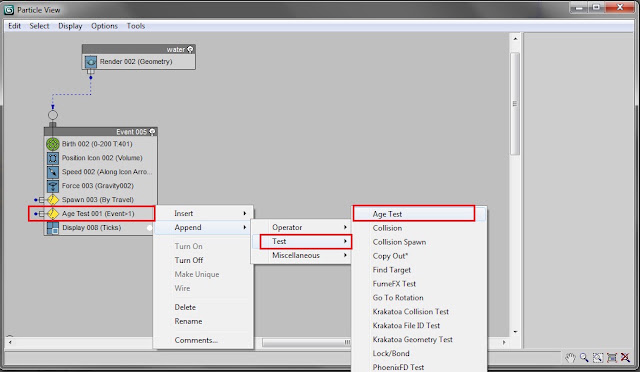The height and width of the screenshot is (372, 640).
Task: Select Lock/Bond test
Action: (x=419, y=353)
